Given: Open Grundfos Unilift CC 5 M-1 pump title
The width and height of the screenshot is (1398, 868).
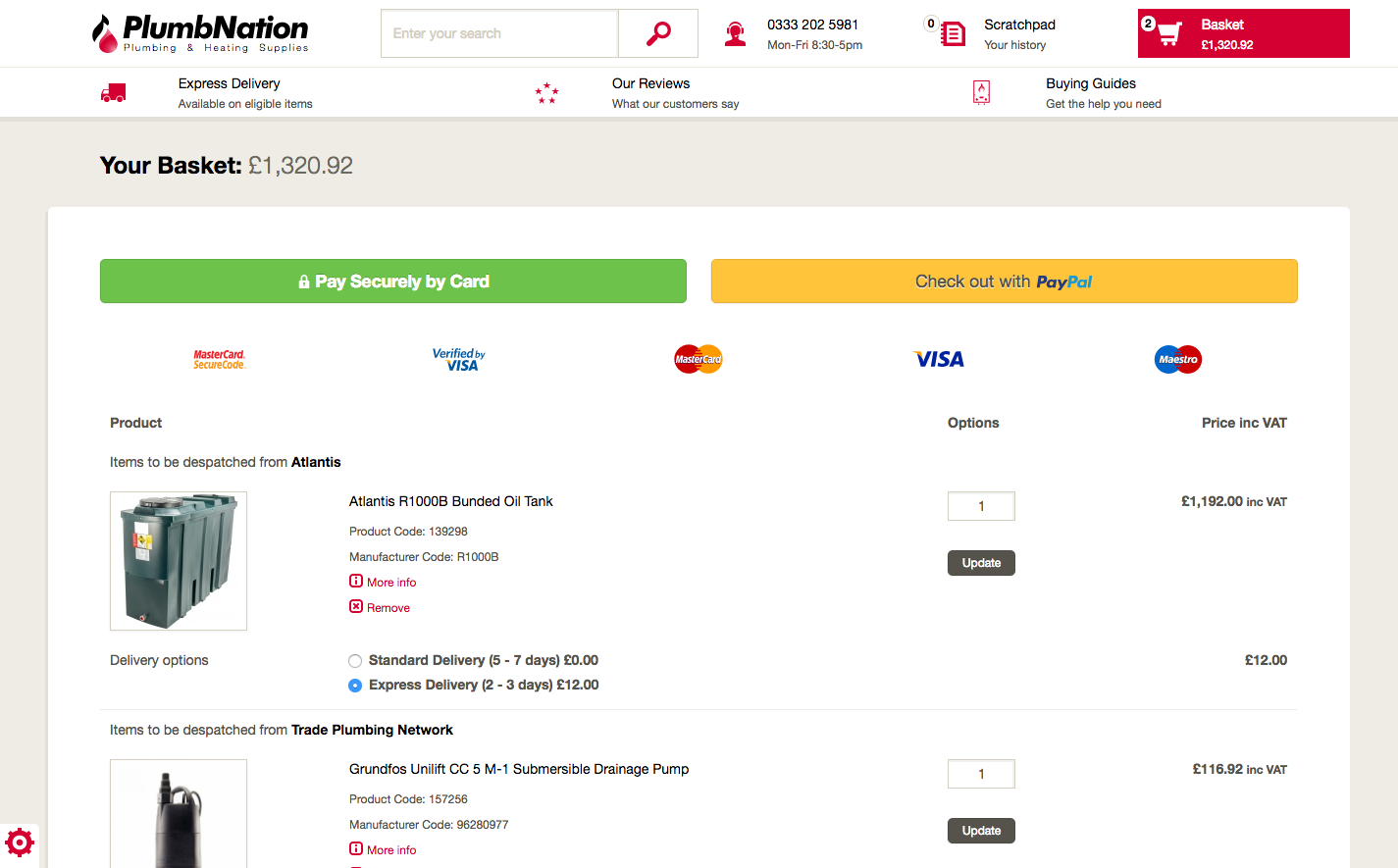Looking at the screenshot, I should 519,769.
